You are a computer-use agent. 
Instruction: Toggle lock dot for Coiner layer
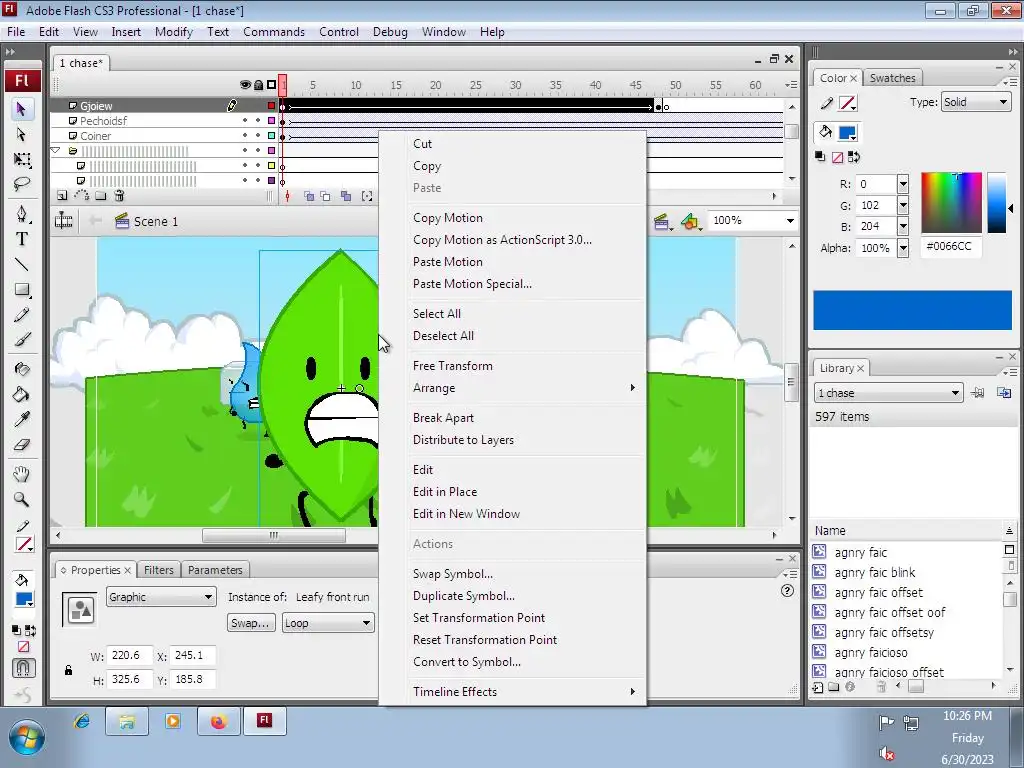258,136
